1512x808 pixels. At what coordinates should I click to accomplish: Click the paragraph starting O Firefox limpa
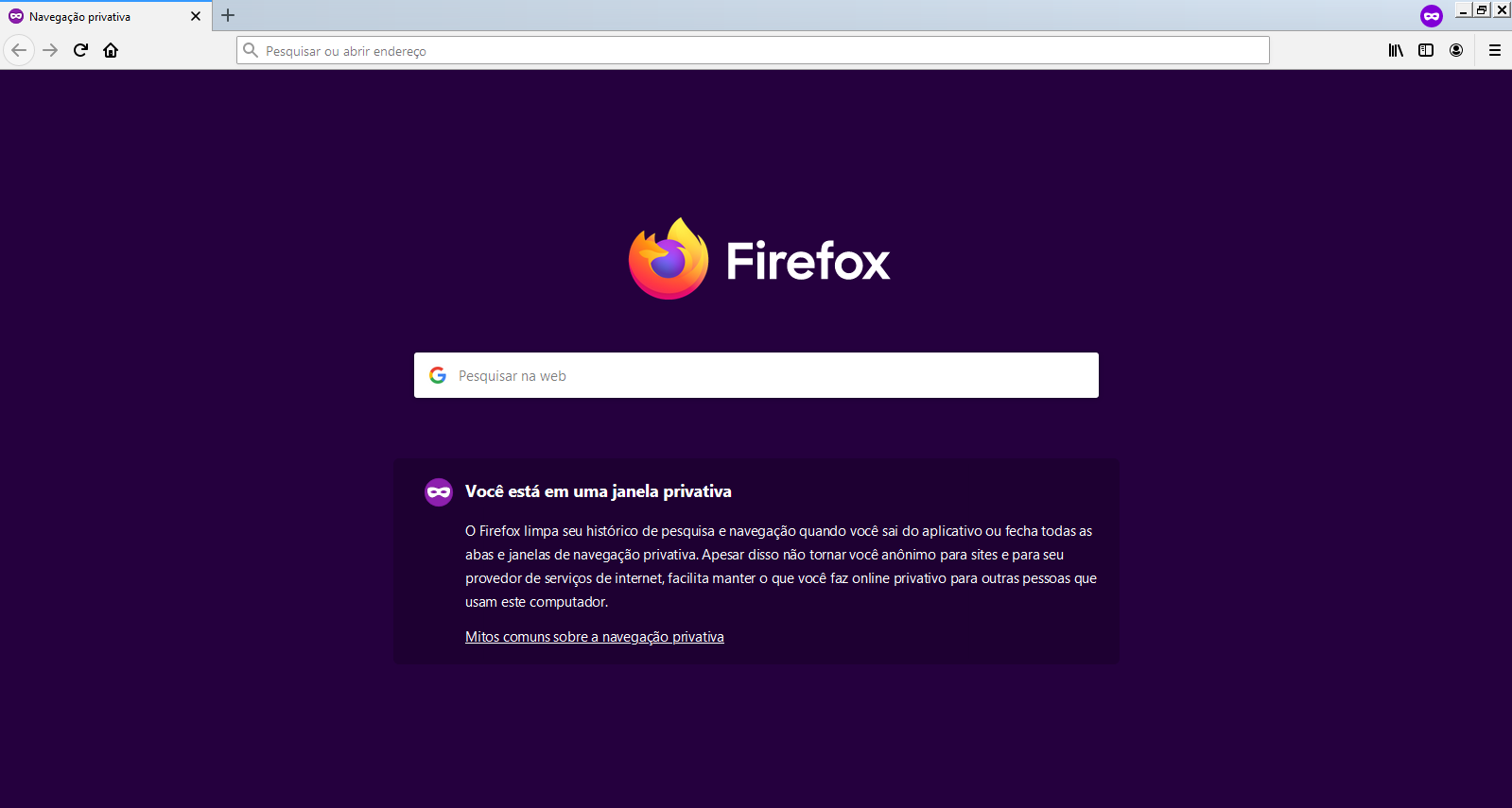coord(781,566)
